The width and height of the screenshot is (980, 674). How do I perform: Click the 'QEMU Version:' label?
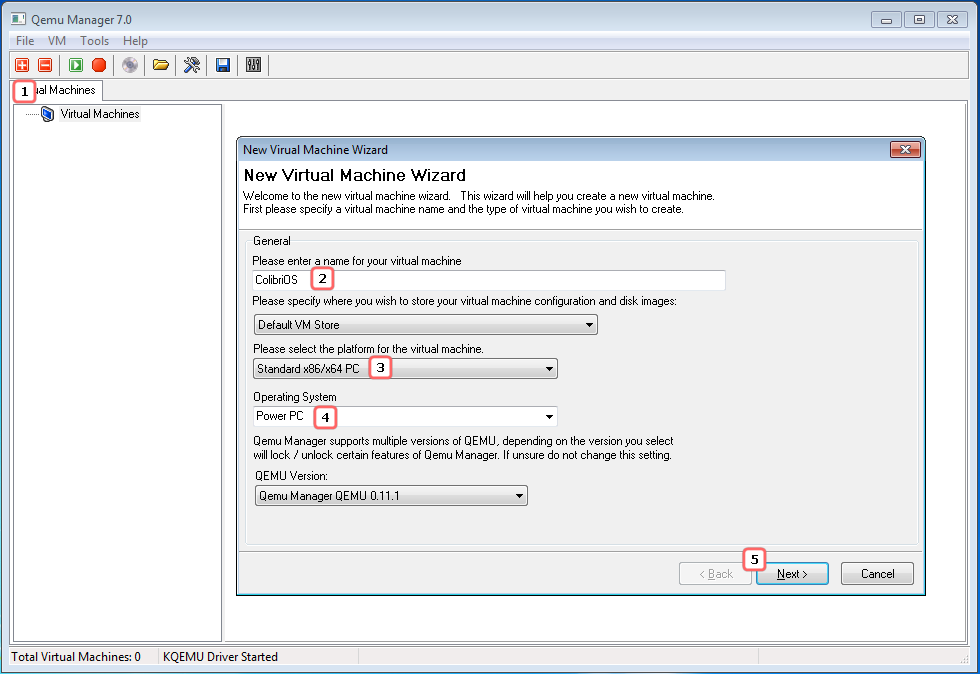[291, 476]
